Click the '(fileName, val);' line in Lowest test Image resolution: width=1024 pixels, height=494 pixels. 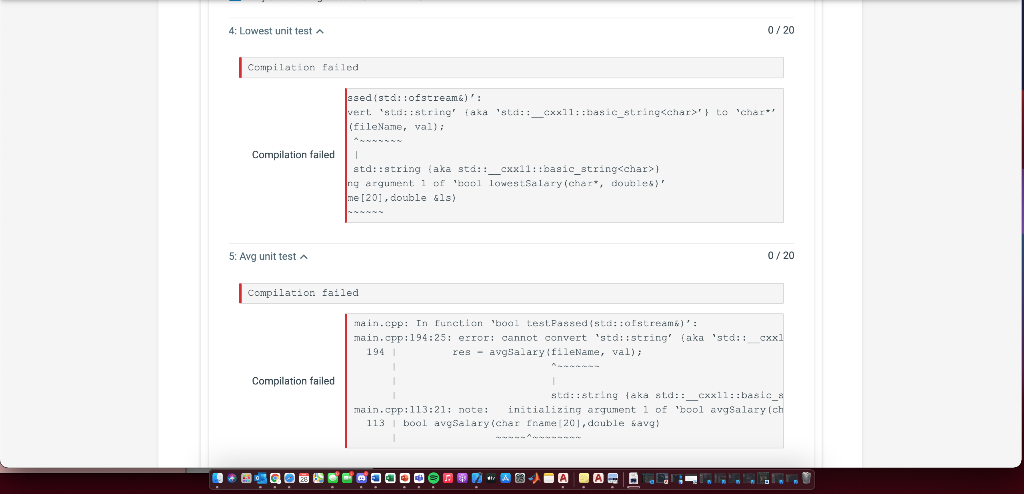pos(396,127)
